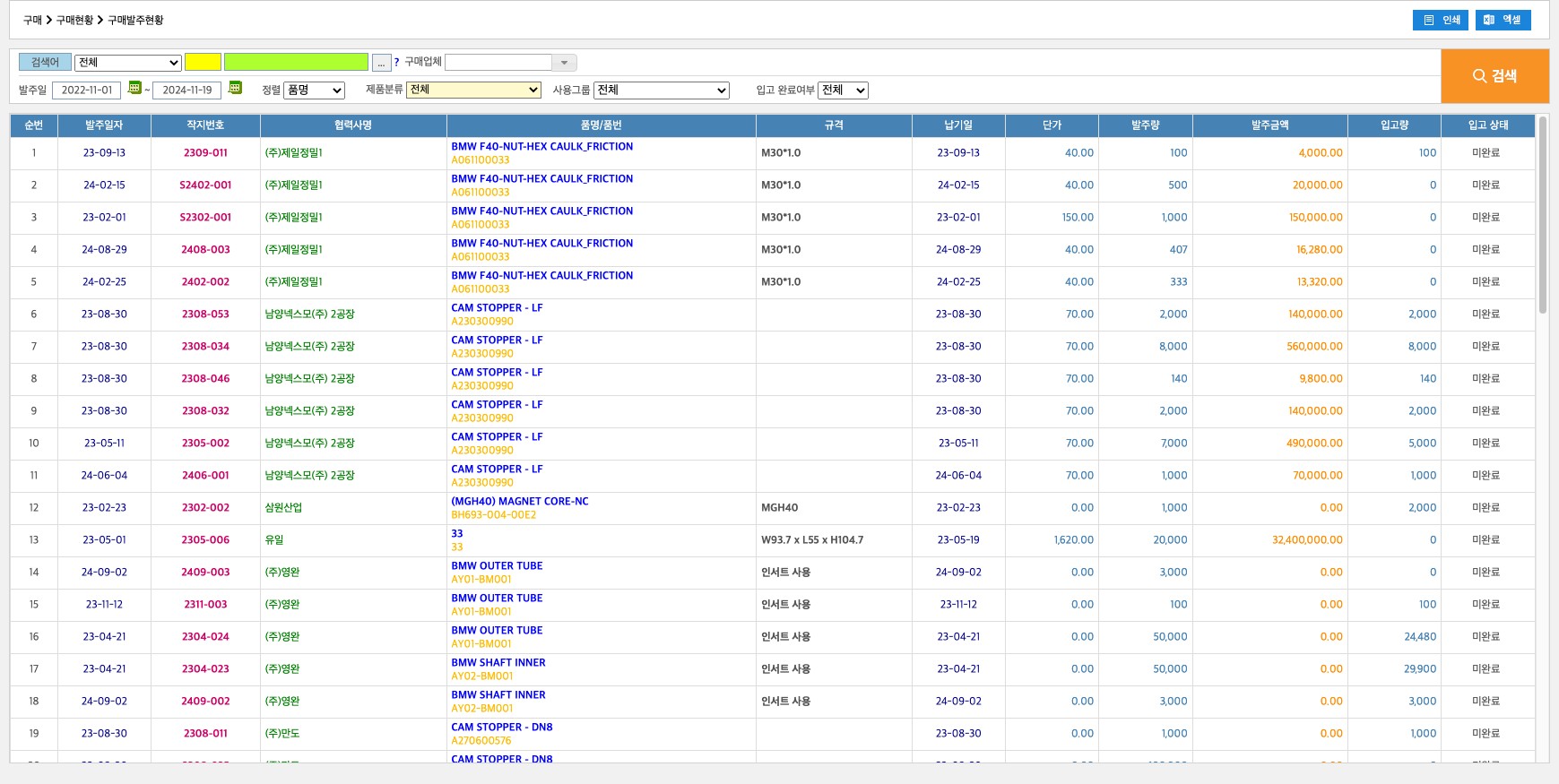Open the end date calendar picker
The image size is (1559, 784).
pos(235,88)
